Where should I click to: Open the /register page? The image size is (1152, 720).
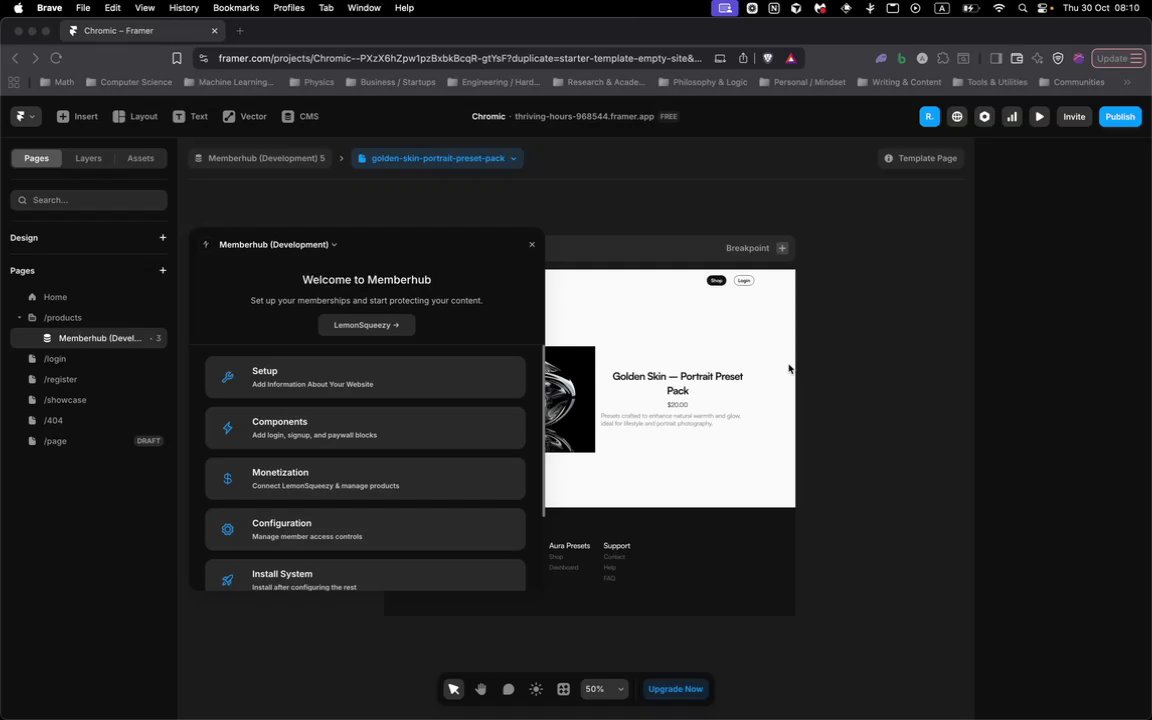pyautogui.click(x=89, y=379)
